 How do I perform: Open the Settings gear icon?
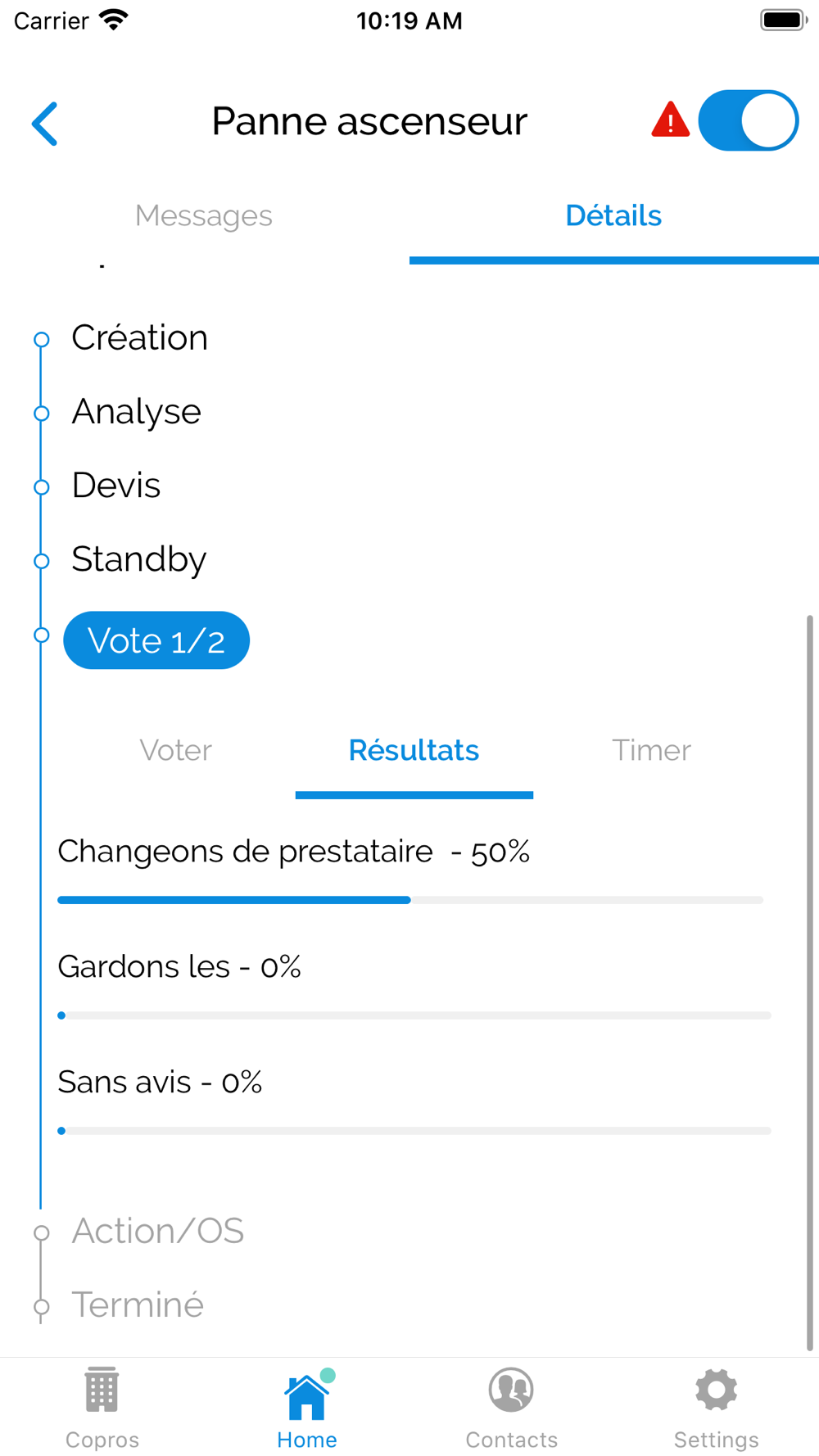[x=716, y=1390]
